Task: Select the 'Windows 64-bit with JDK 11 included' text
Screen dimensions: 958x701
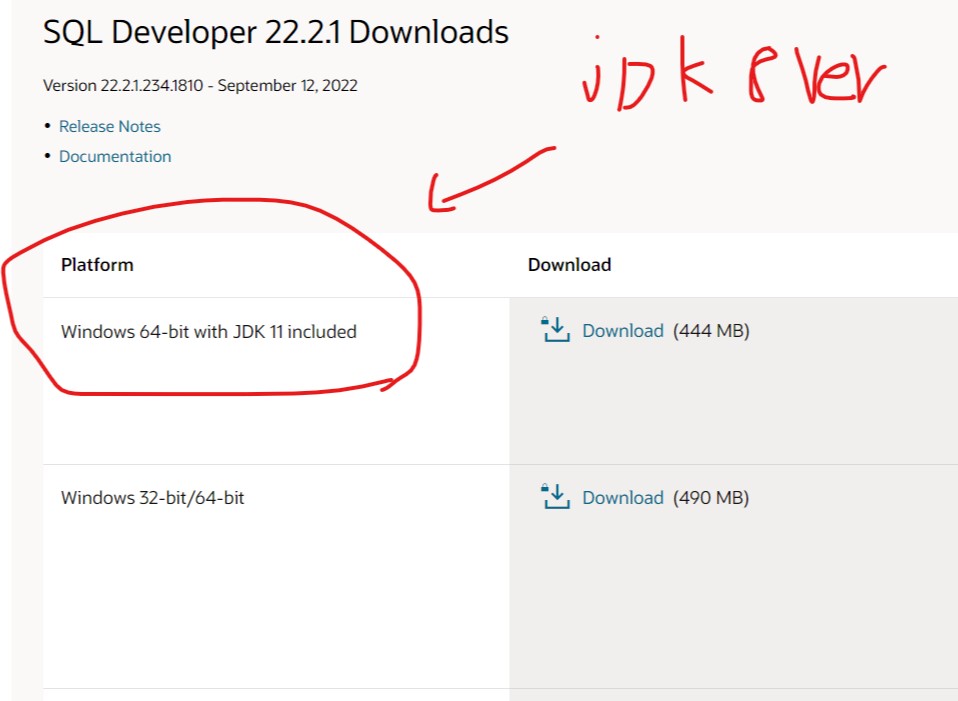Action: pos(209,332)
